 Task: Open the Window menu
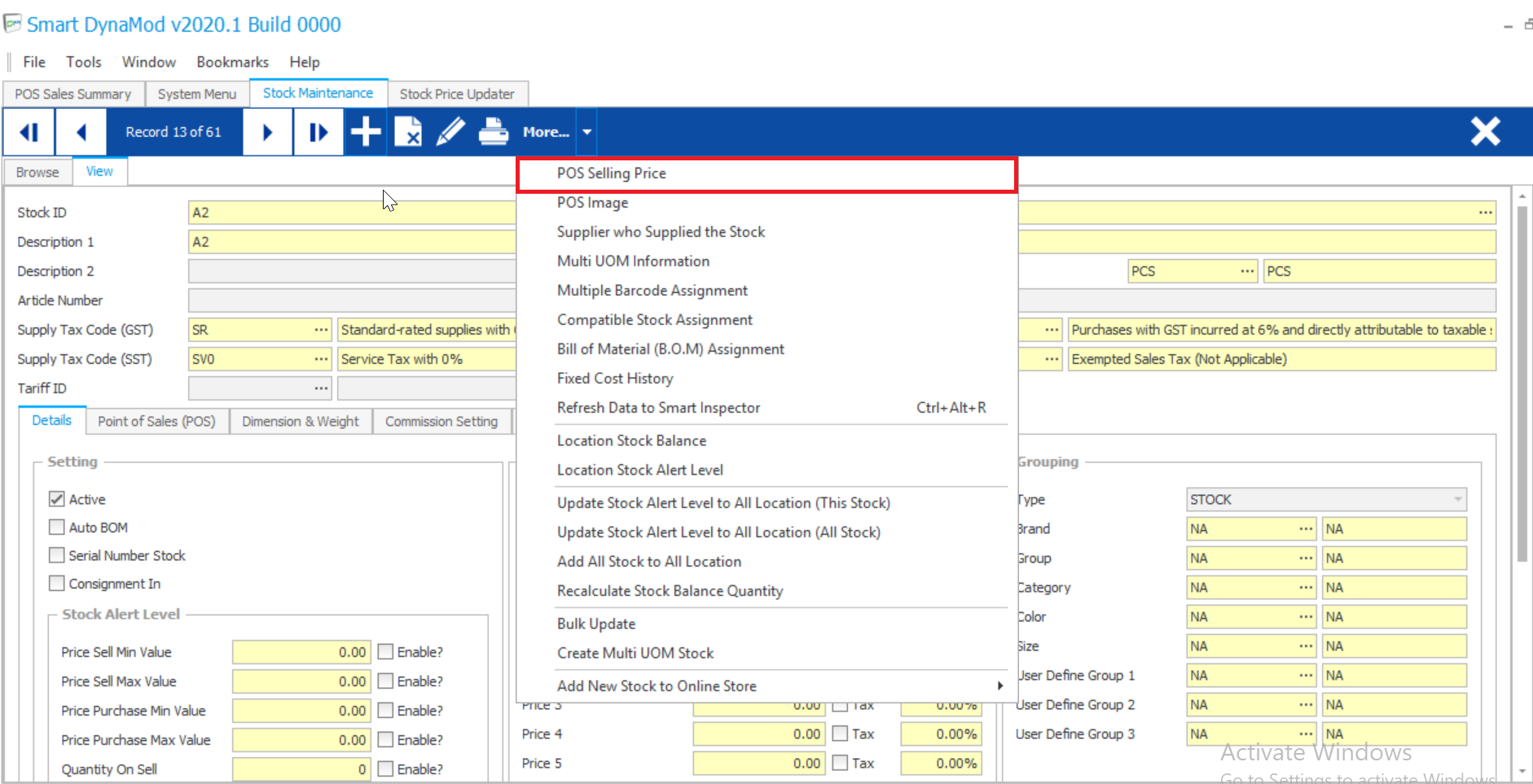click(x=149, y=62)
